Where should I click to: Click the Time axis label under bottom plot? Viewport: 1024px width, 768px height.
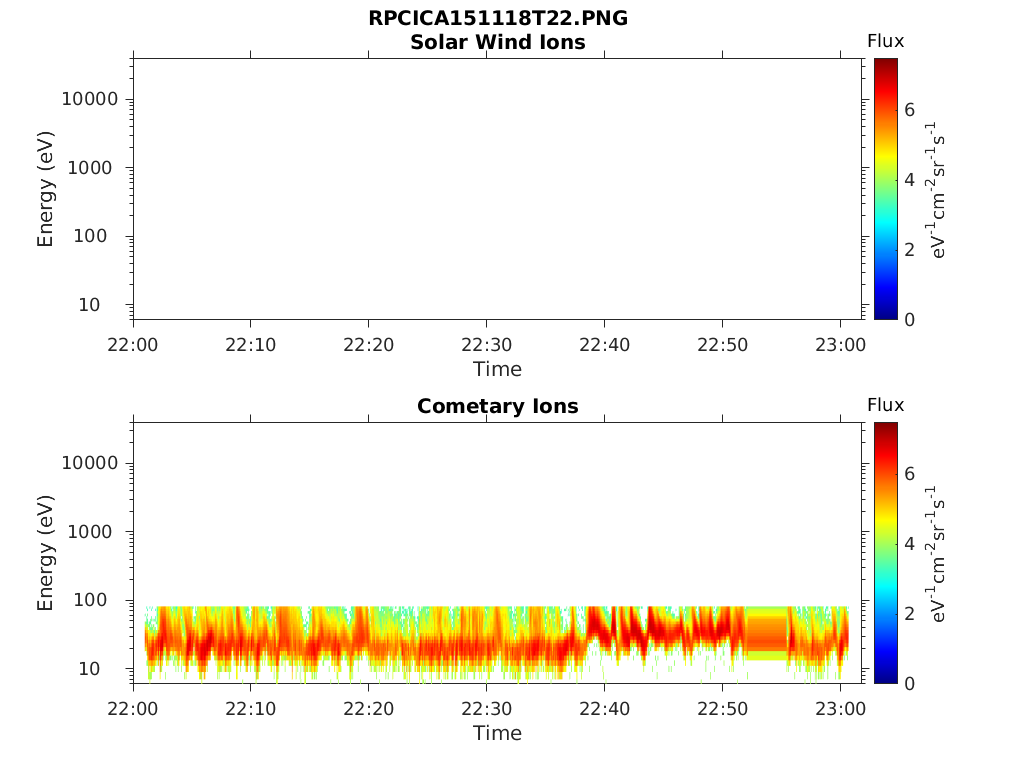(x=498, y=733)
